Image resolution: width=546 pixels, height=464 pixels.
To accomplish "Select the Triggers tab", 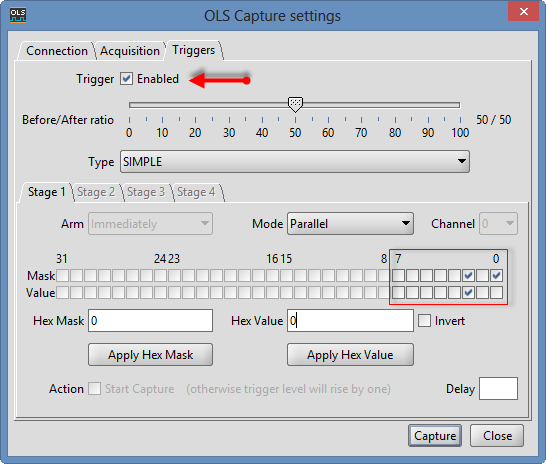I will (x=194, y=50).
